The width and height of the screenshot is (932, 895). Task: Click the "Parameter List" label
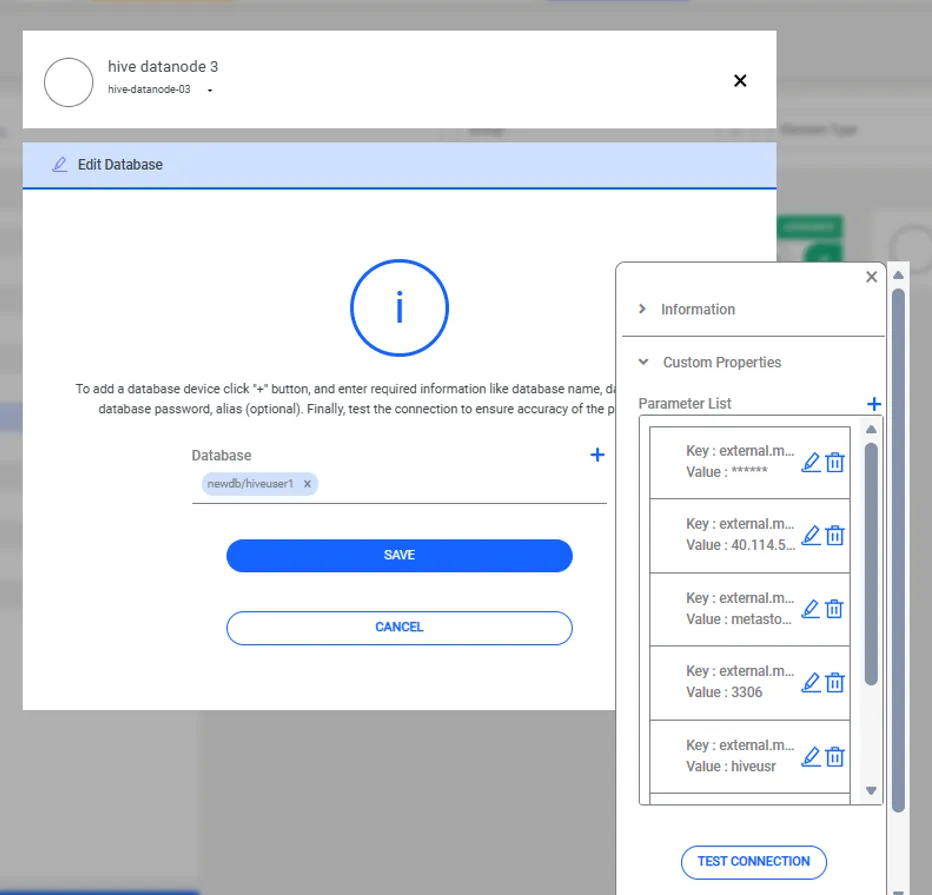(685, 404)
